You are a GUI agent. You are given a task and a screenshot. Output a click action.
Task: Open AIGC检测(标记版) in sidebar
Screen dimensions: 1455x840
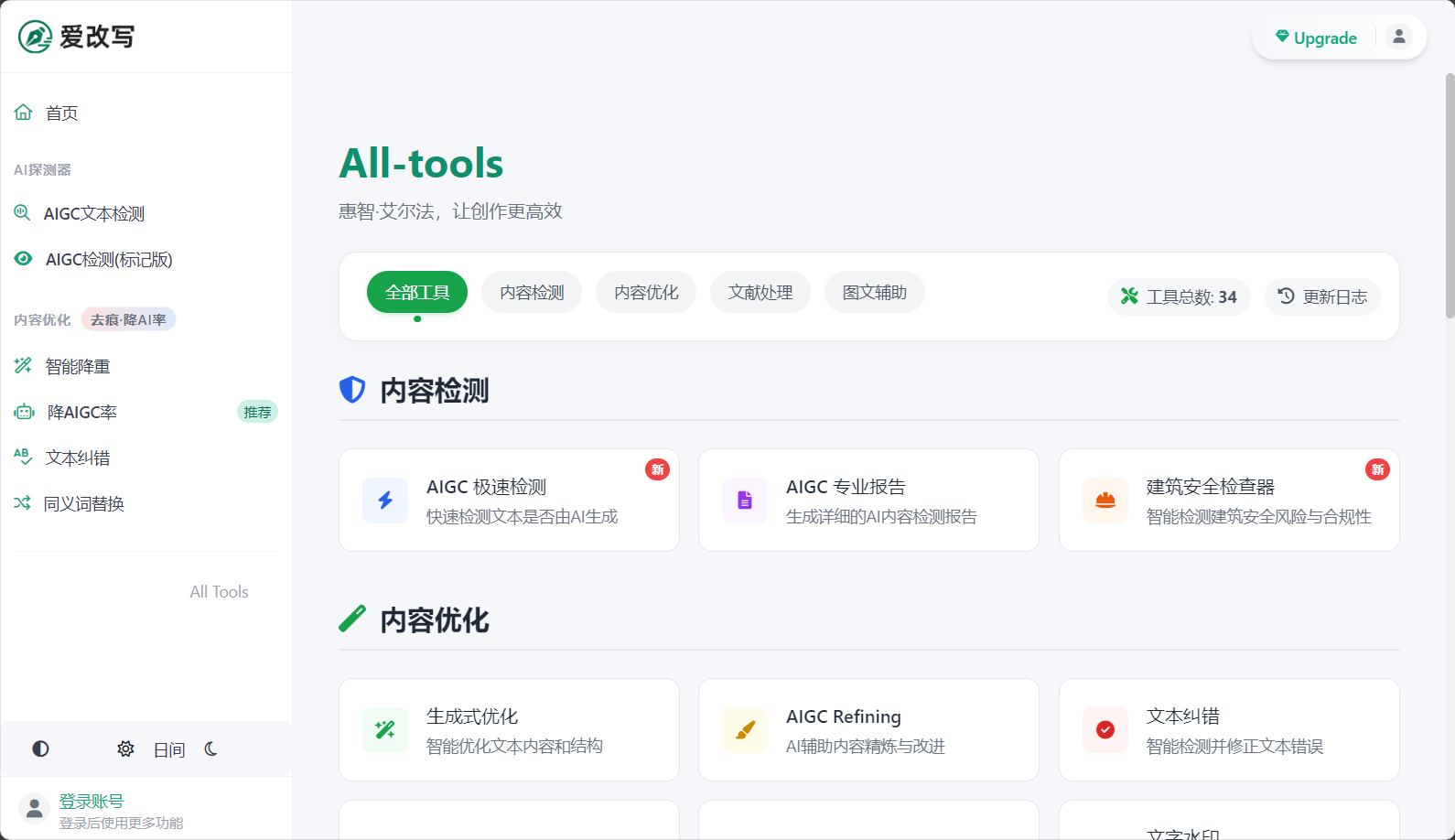click(146, 259)
